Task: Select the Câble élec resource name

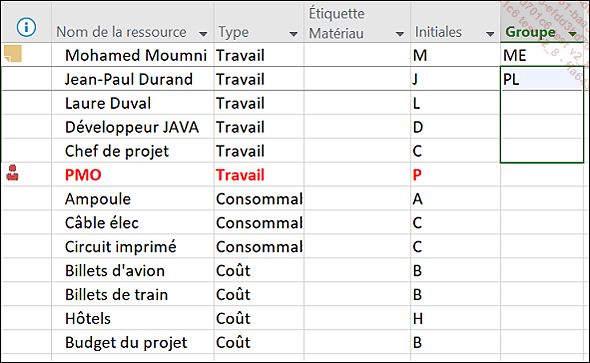Action: [x=102, y=223]
